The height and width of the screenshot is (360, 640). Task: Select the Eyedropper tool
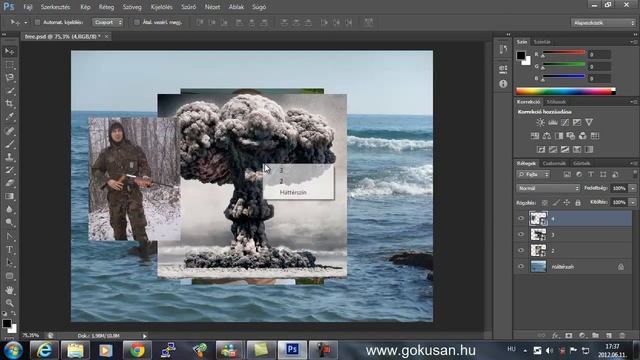coord(9,117)
